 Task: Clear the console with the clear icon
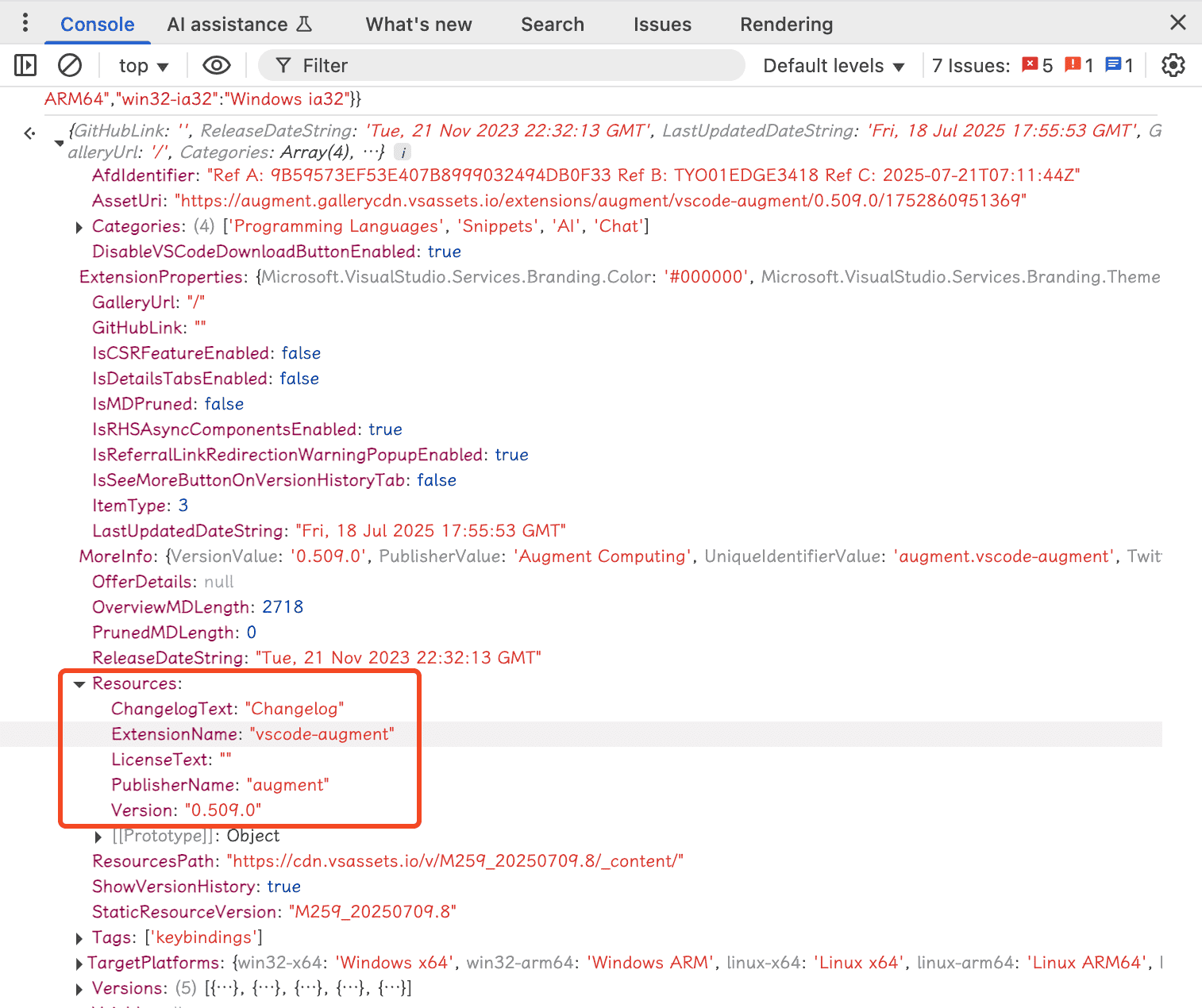(70, 65)
